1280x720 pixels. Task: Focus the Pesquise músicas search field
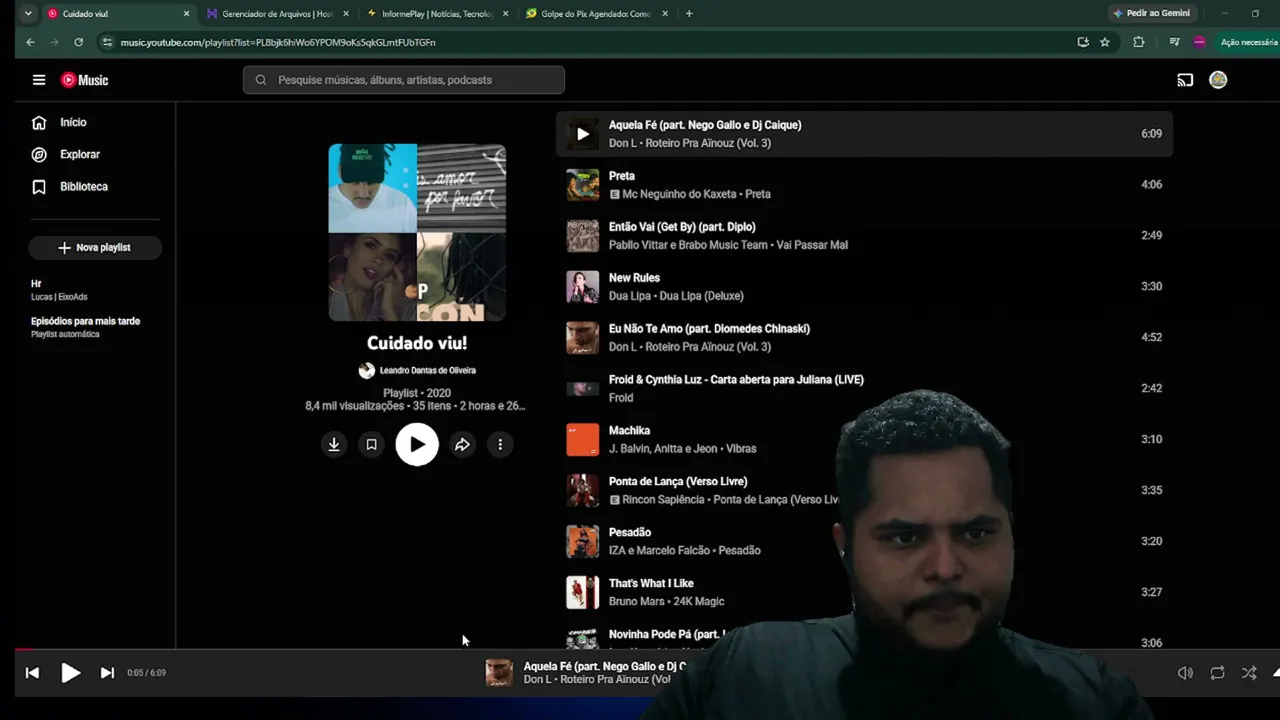point(404,80)
